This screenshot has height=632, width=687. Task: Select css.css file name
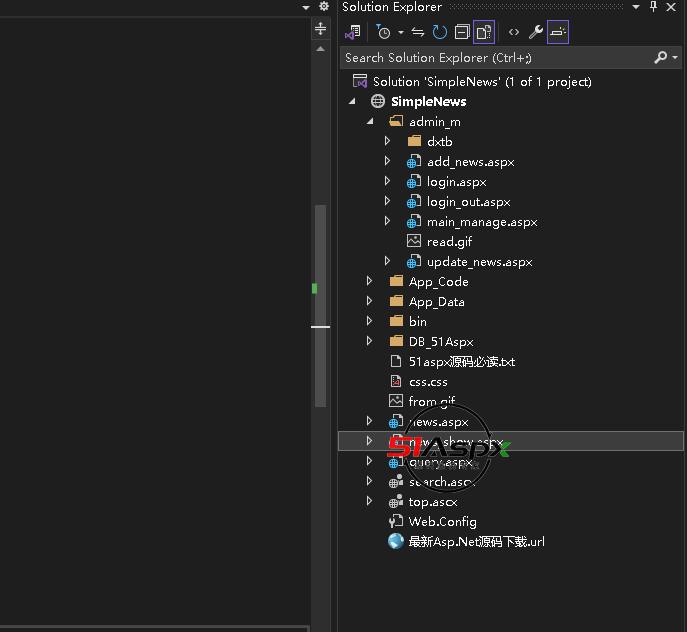pyautogui.click(x=428, y=382)
